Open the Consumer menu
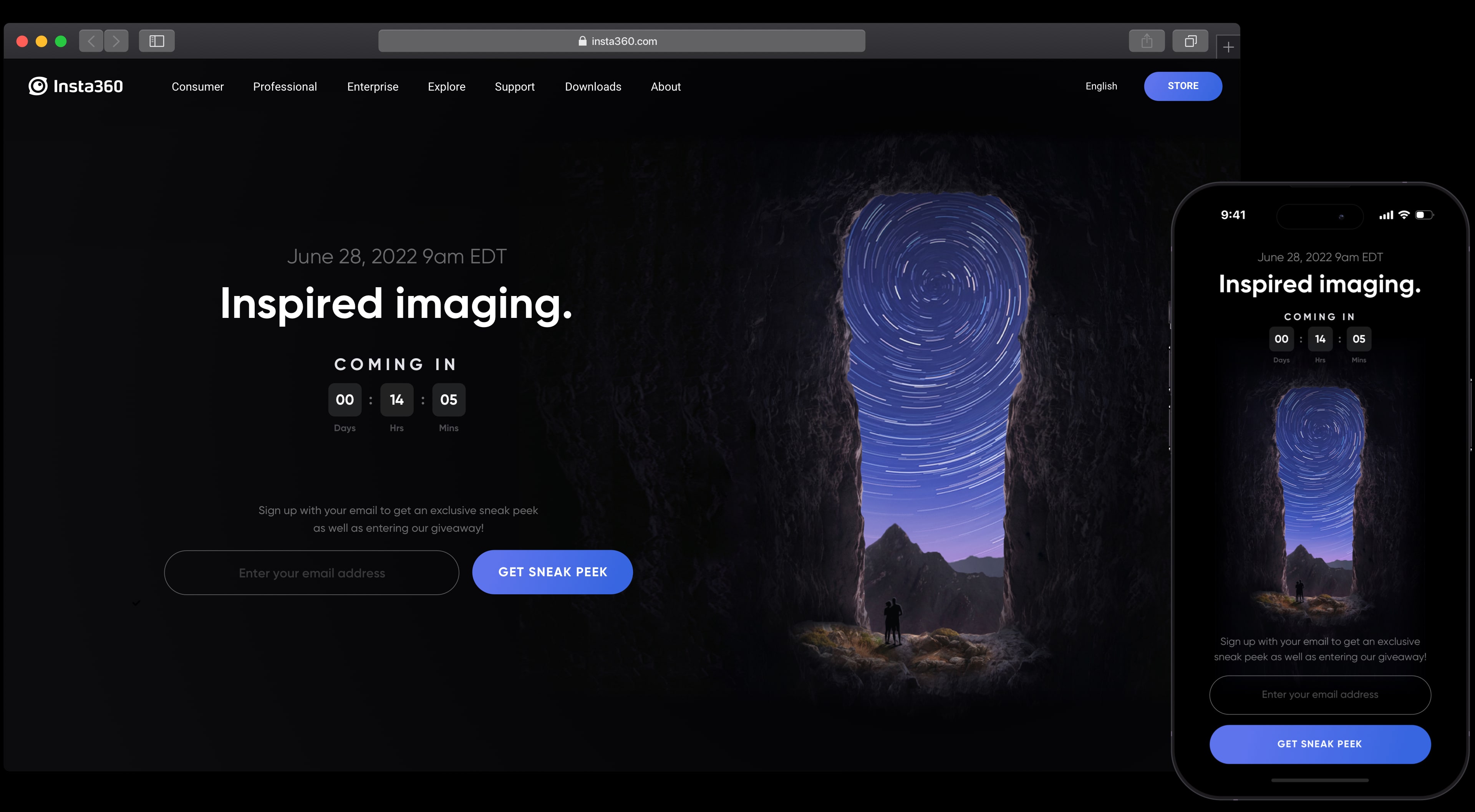Viewport: 1475px width, 812px height. pos(197,86)
